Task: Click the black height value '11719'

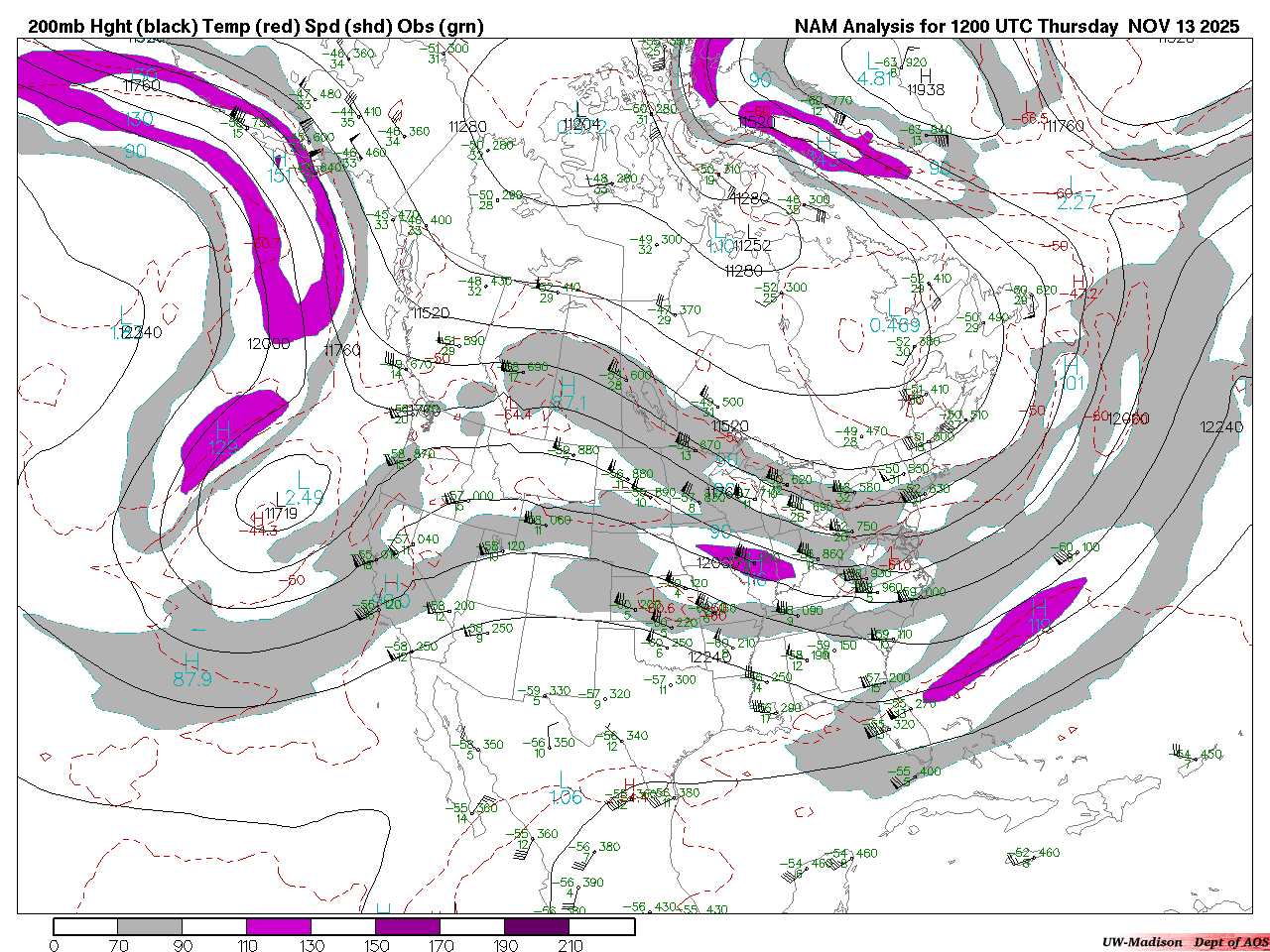Action: click(x=281, y=513)
